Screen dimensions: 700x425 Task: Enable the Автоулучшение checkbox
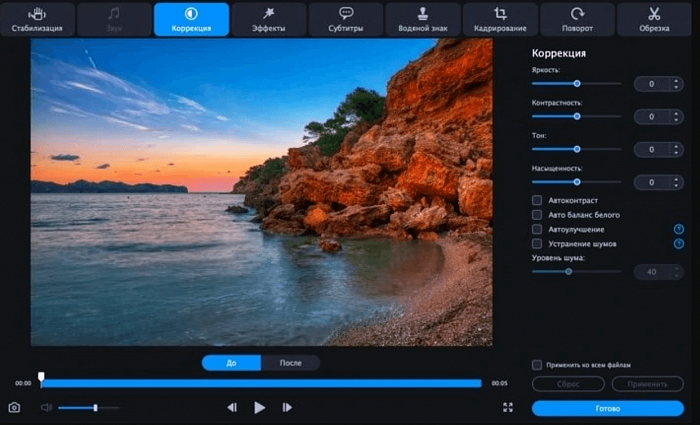[x=537, y=229]
